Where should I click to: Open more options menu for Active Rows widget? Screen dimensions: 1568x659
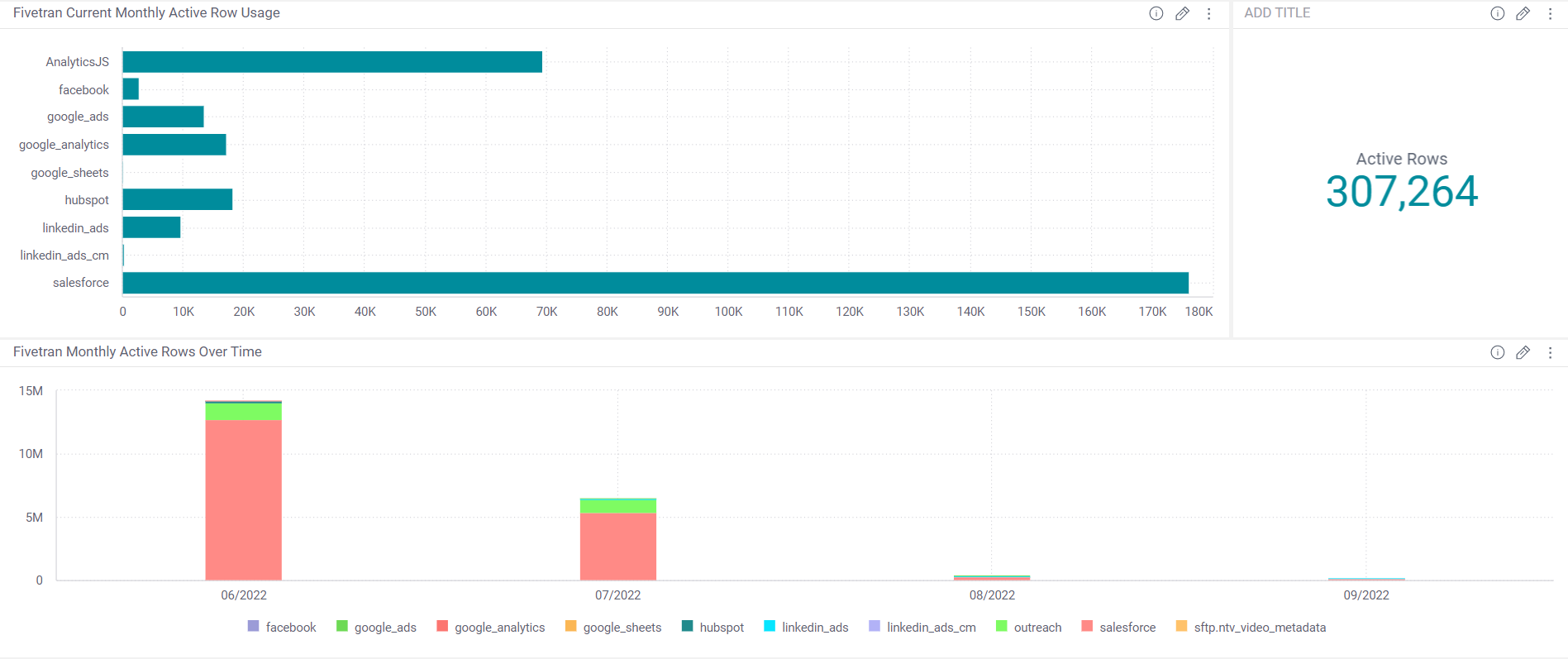point(1550,13)
